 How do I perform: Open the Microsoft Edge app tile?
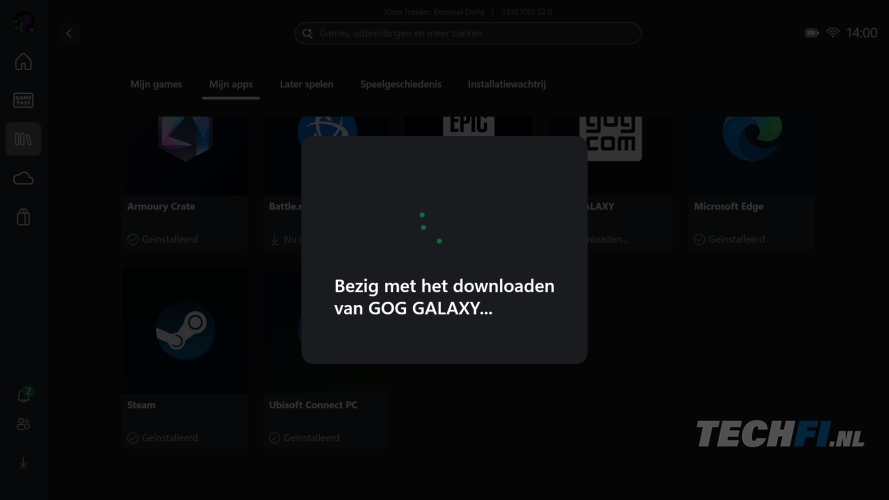point(751,184)
